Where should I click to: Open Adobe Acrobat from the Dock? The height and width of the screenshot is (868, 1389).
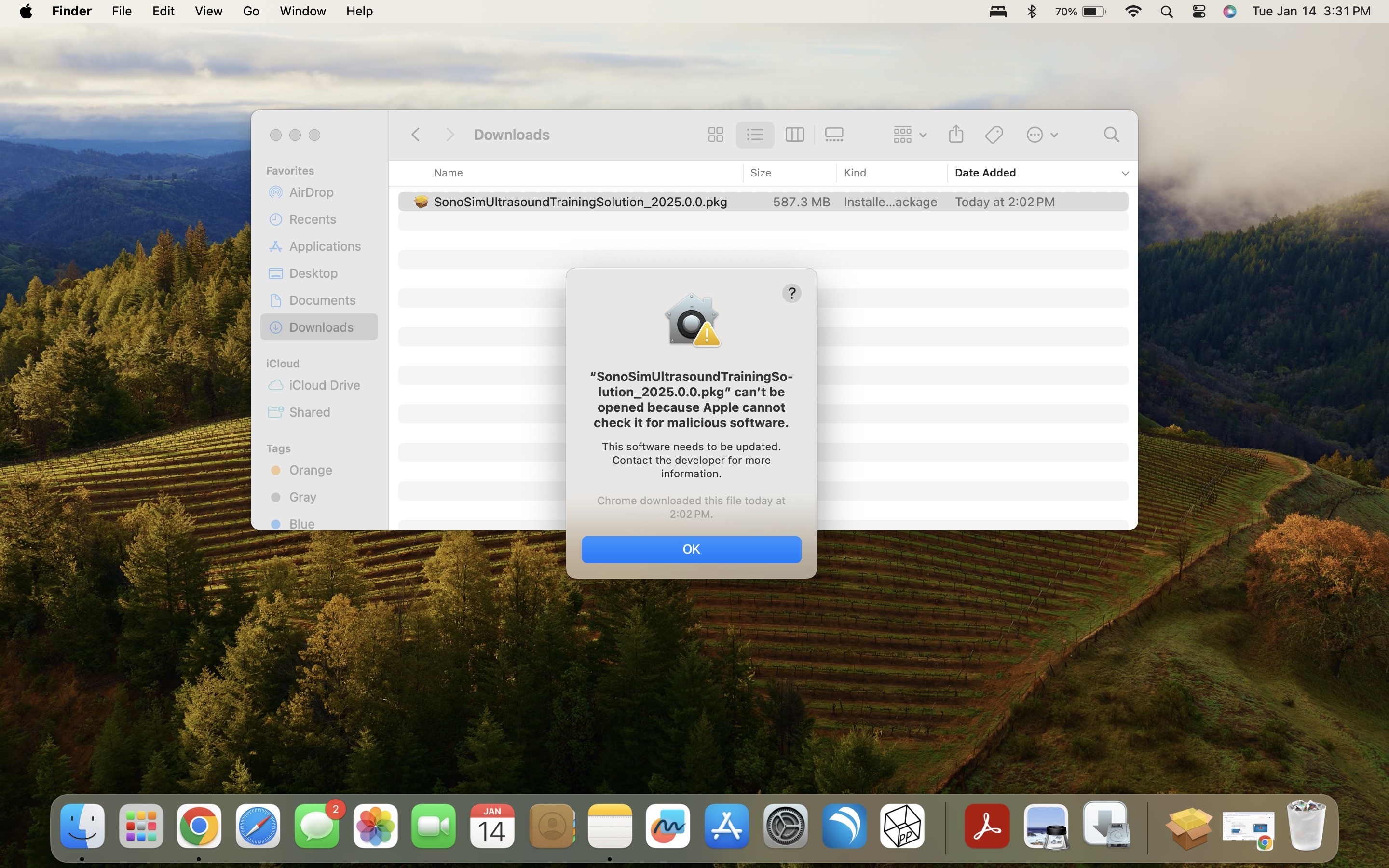(987, 827)
